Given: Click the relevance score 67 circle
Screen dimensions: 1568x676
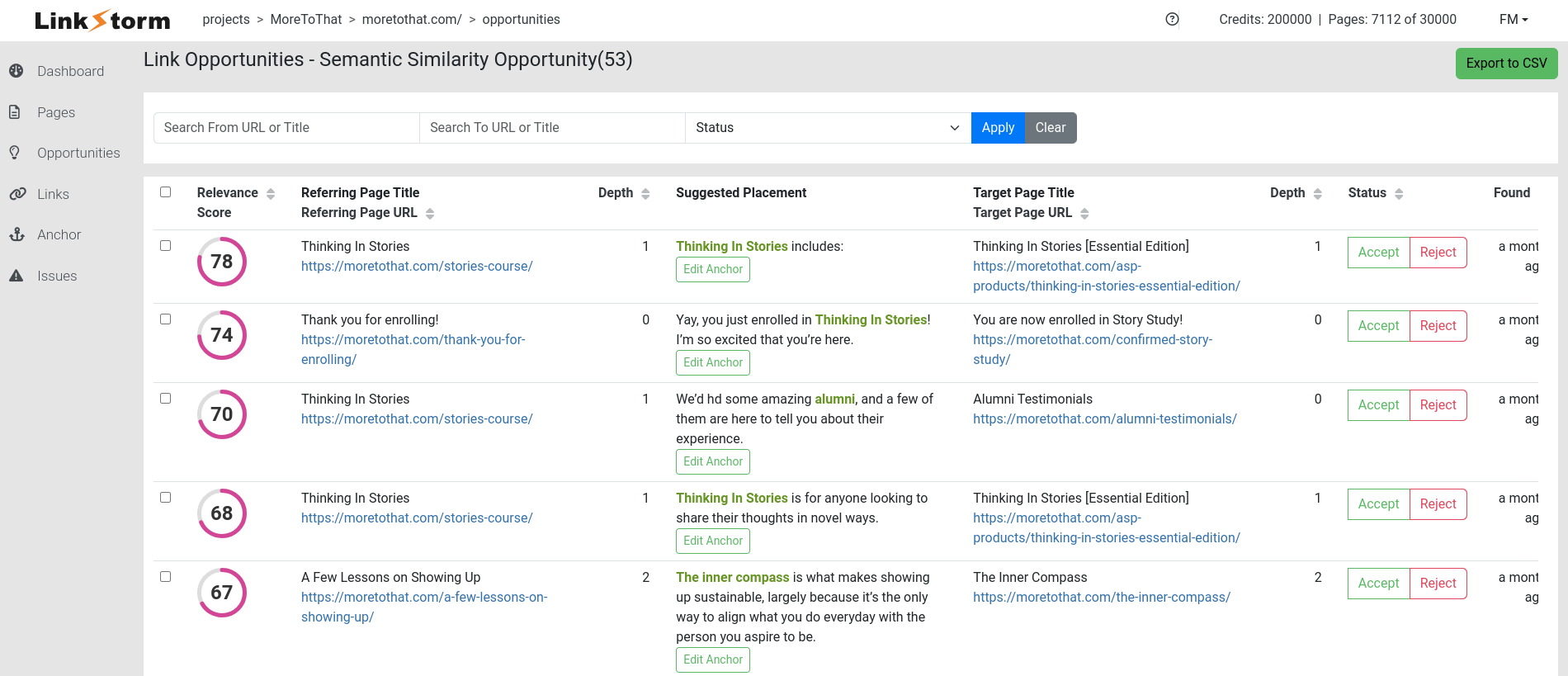Looking at the screenshot, I should pyautogui.click(x=222, y=593).
